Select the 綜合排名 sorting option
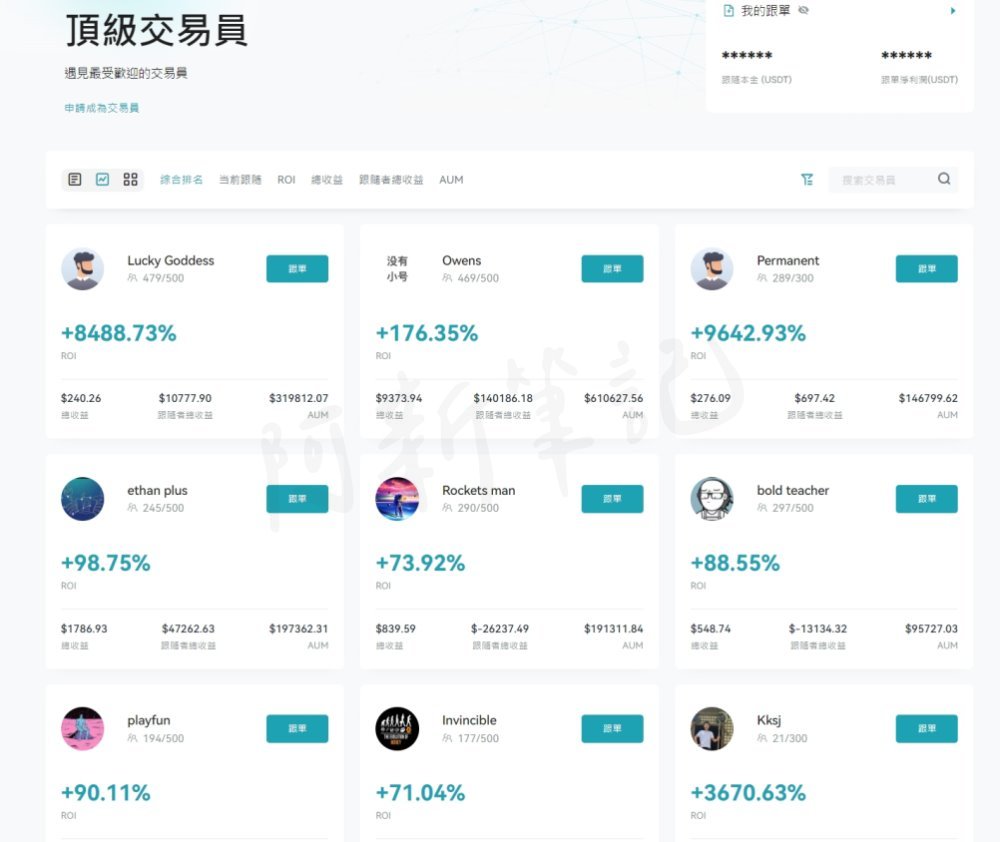Screen dimensions: 1000x842 [182, 180]
